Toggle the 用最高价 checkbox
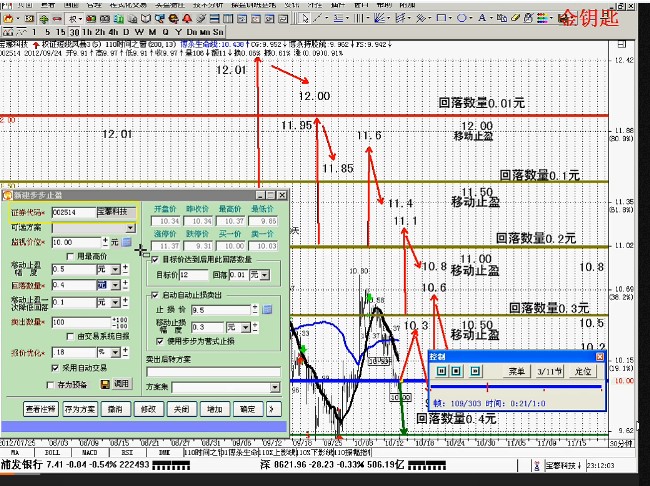Image resolution: width=650 pixels, height=486 pixels. click(x=70, y=256)
